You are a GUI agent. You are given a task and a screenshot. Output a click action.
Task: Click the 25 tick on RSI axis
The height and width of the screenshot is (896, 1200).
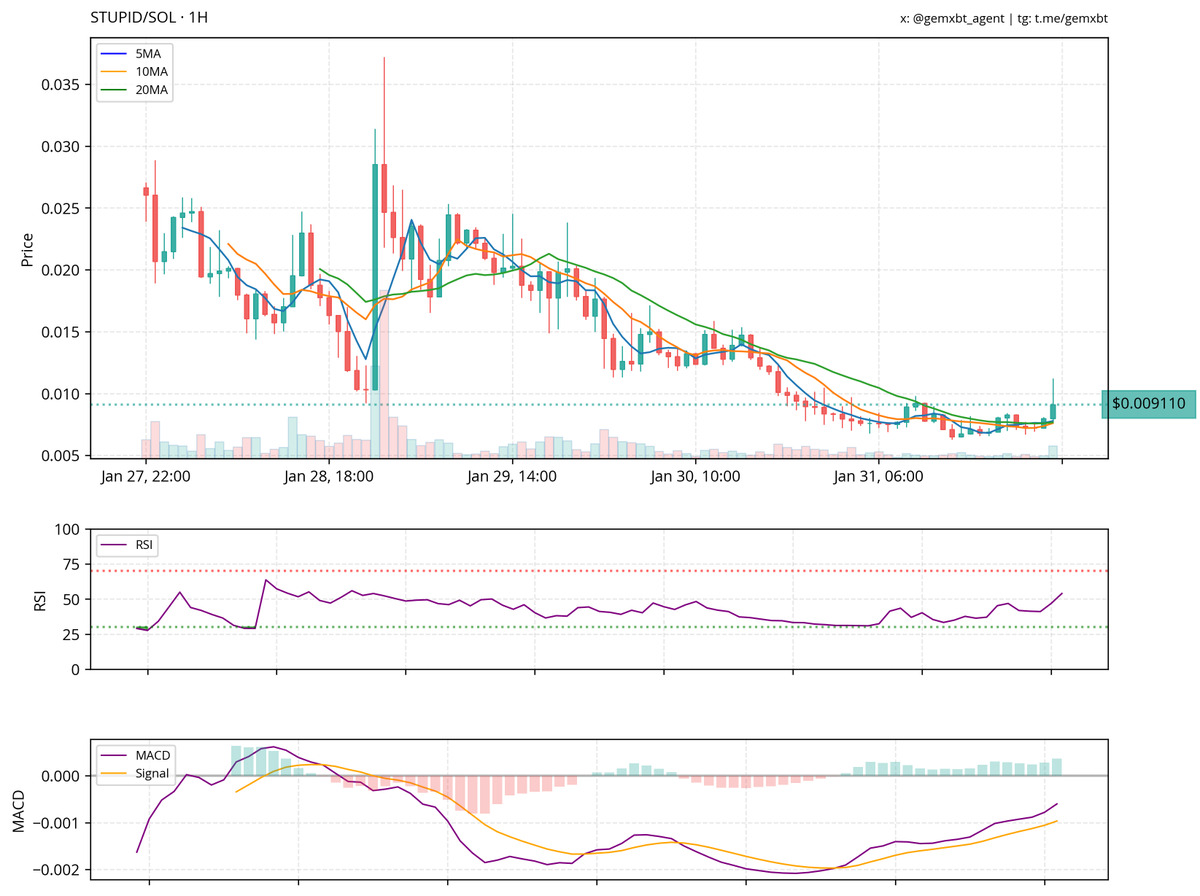[x=71, y=634]
